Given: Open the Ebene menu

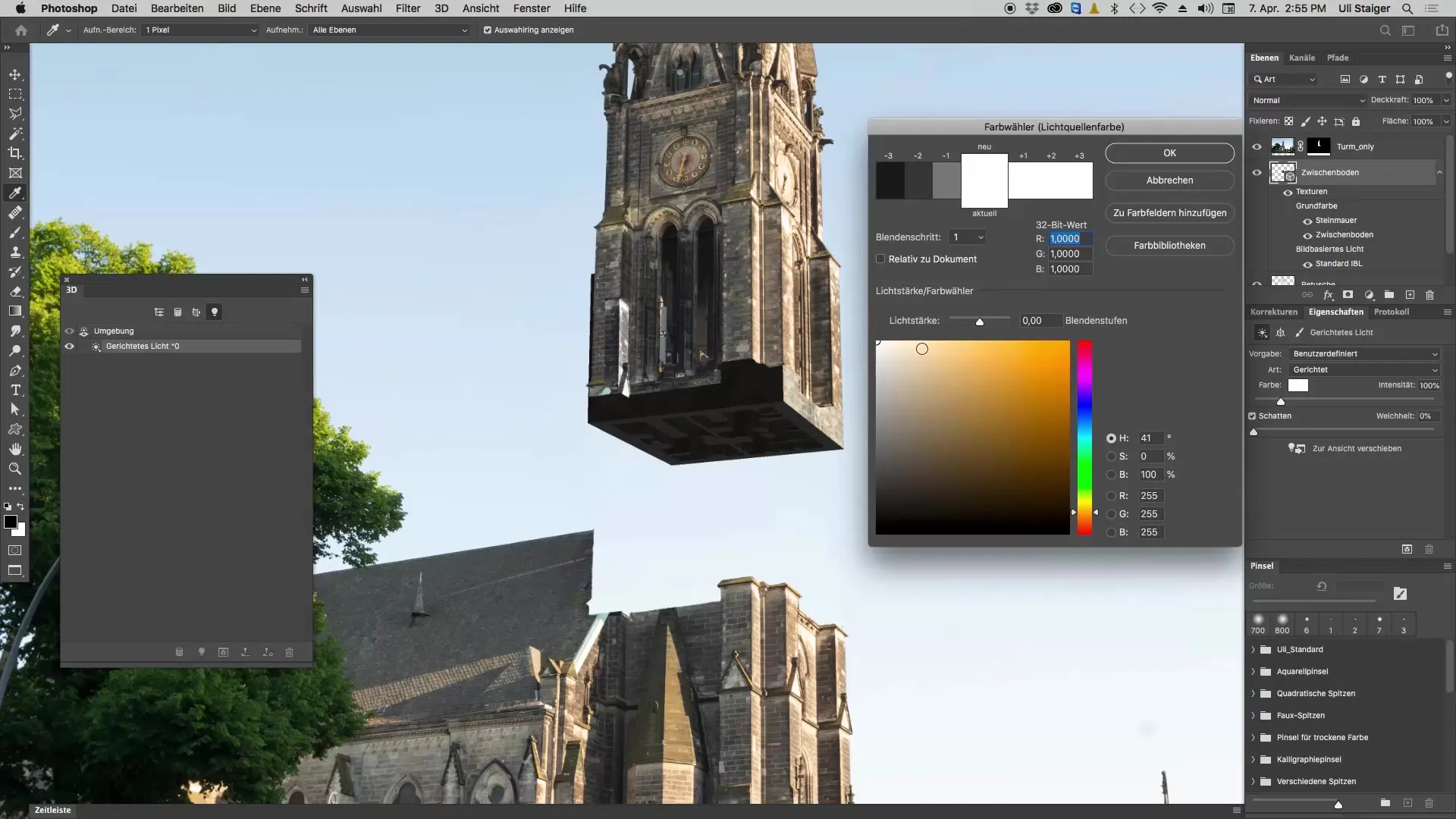Looking at the screenshot, I should point(265,8).
